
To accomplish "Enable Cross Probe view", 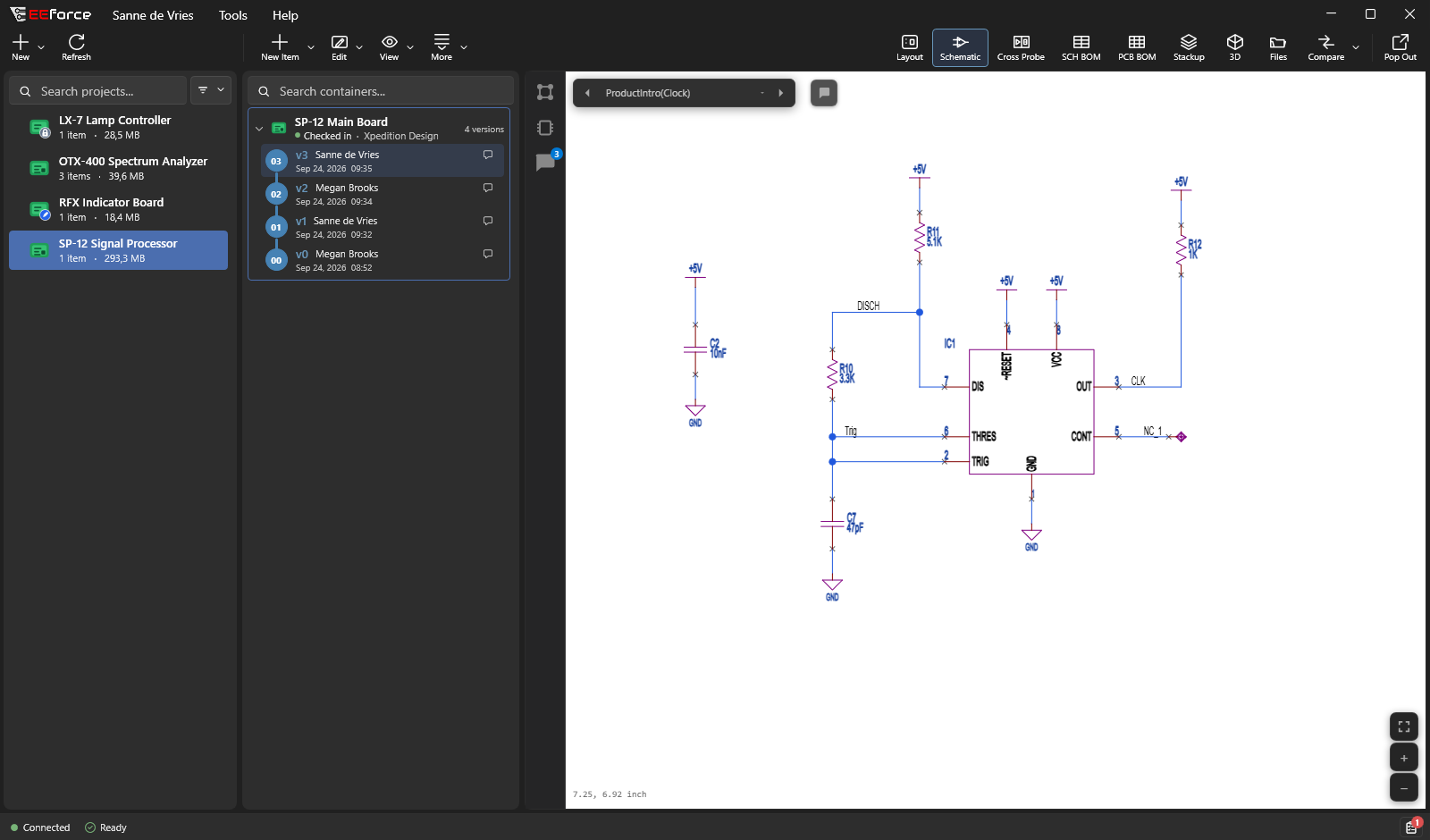I will point(1021,47).
